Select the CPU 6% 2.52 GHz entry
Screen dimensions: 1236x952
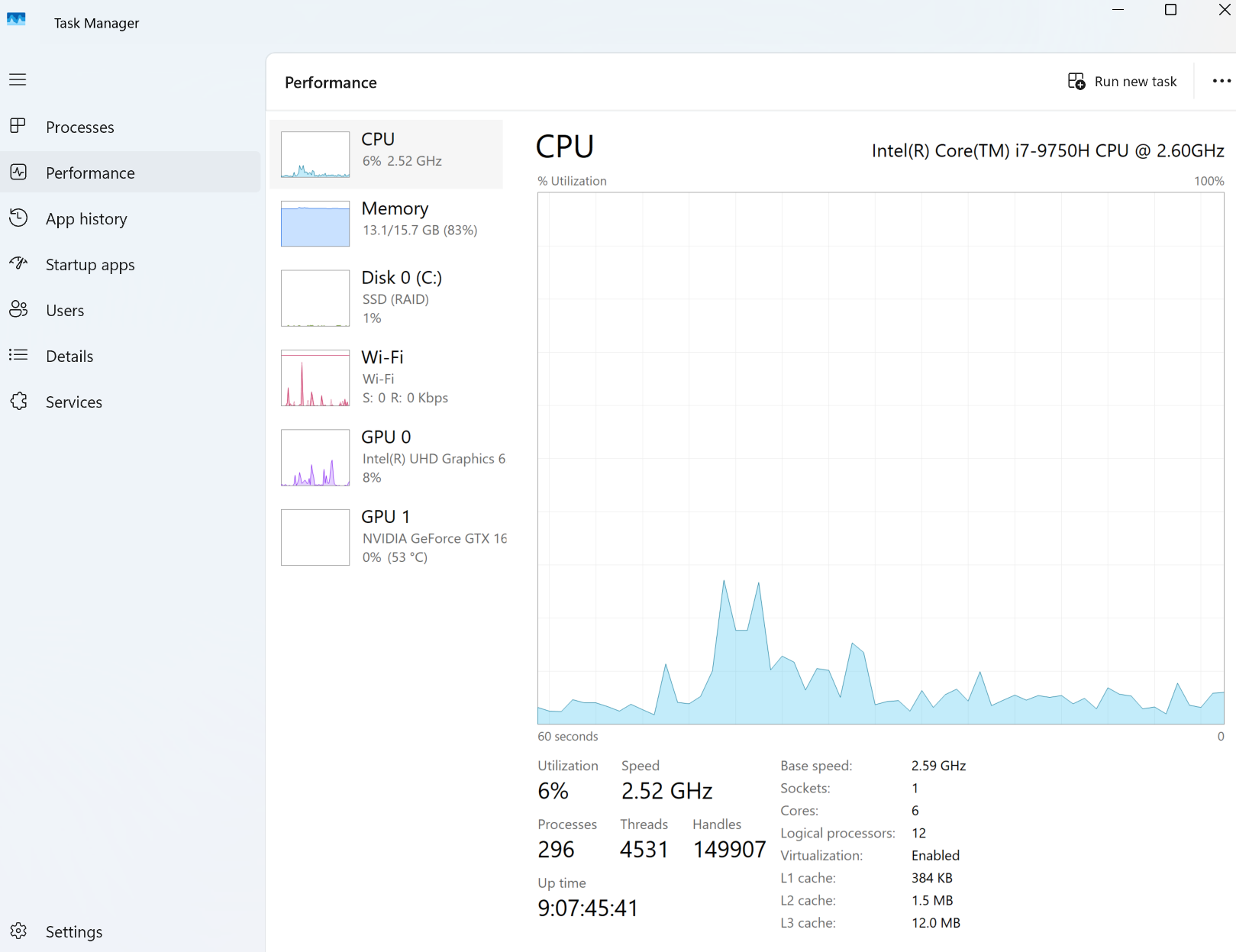pos(386,154)
